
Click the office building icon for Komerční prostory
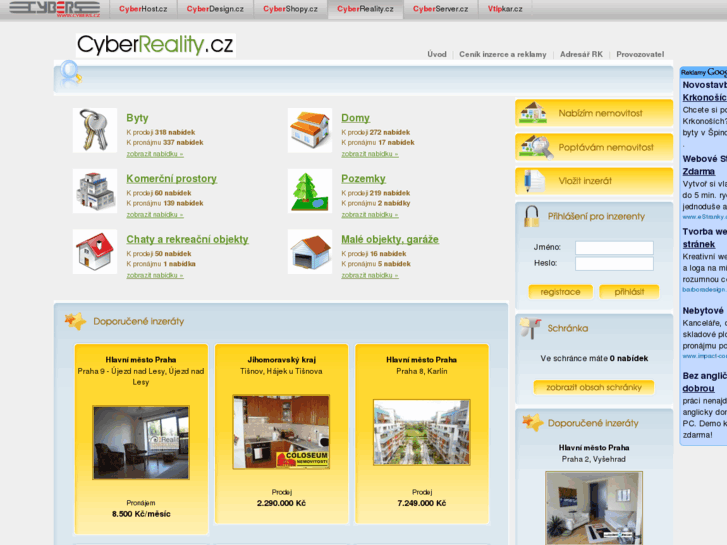pos(95,191)
